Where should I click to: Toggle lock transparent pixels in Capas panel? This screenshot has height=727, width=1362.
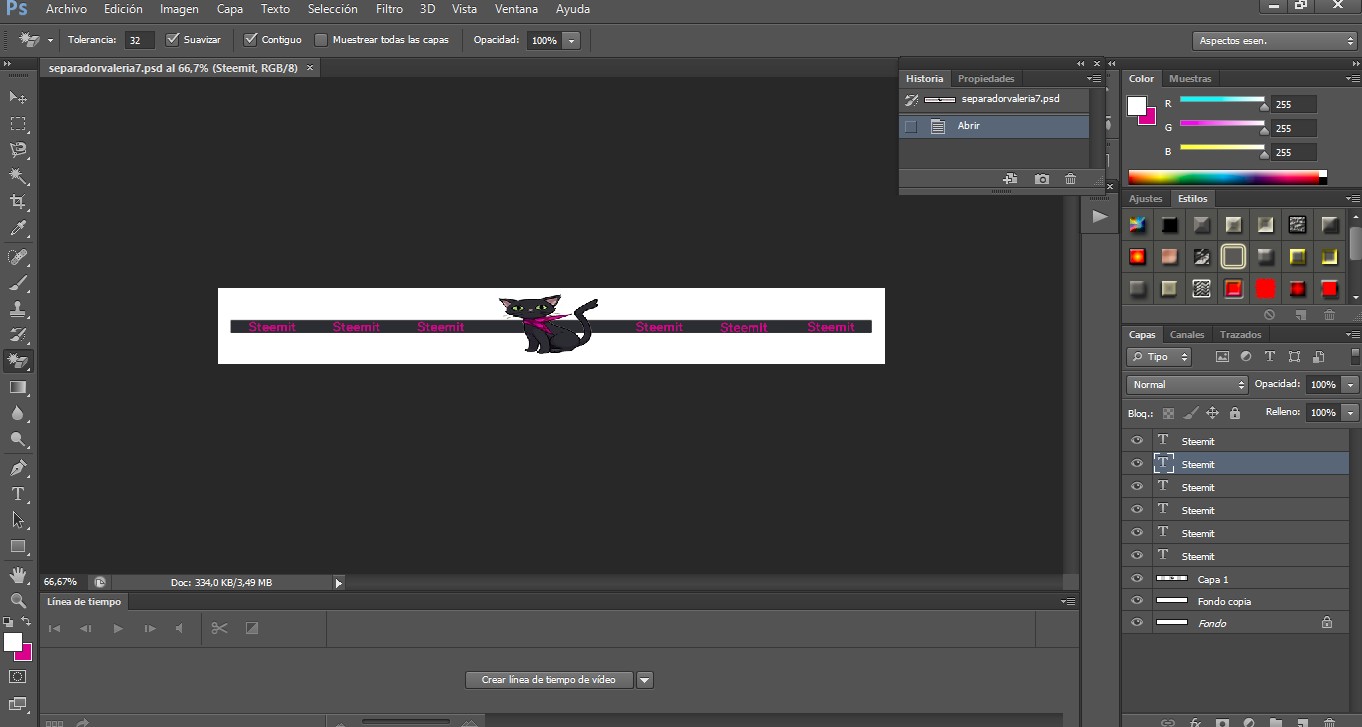pos(1168,413)
